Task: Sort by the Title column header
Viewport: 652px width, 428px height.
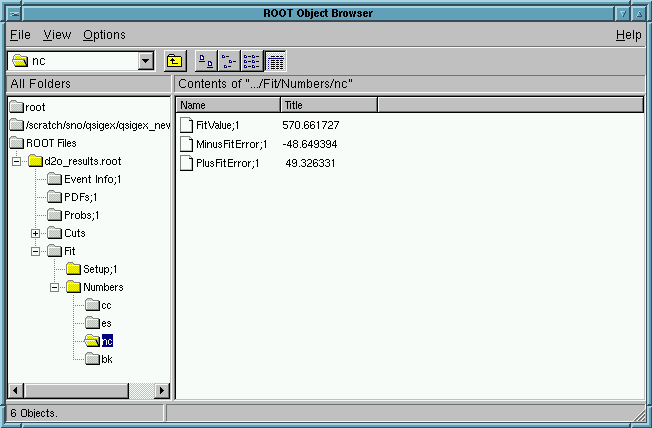Action: [x=329, y=105]
